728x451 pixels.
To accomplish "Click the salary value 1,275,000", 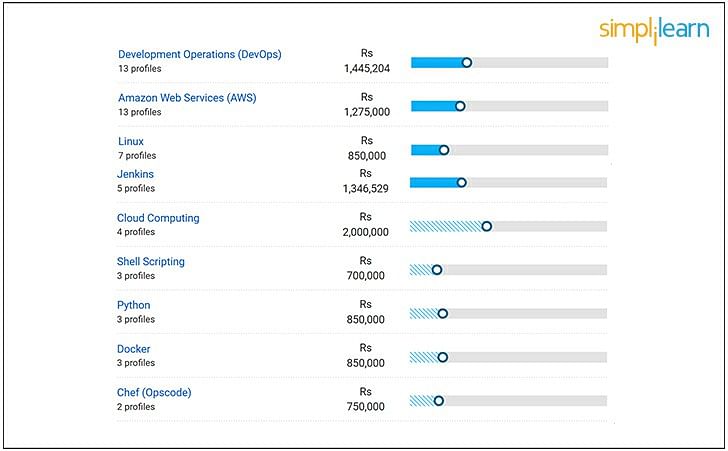I will pyautogui.click(x=367, y=112).
